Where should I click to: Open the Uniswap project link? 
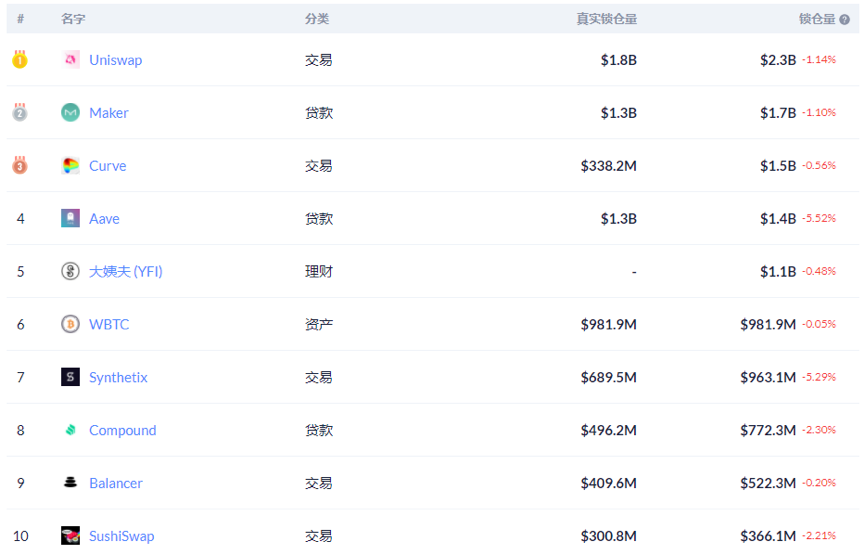115,60
